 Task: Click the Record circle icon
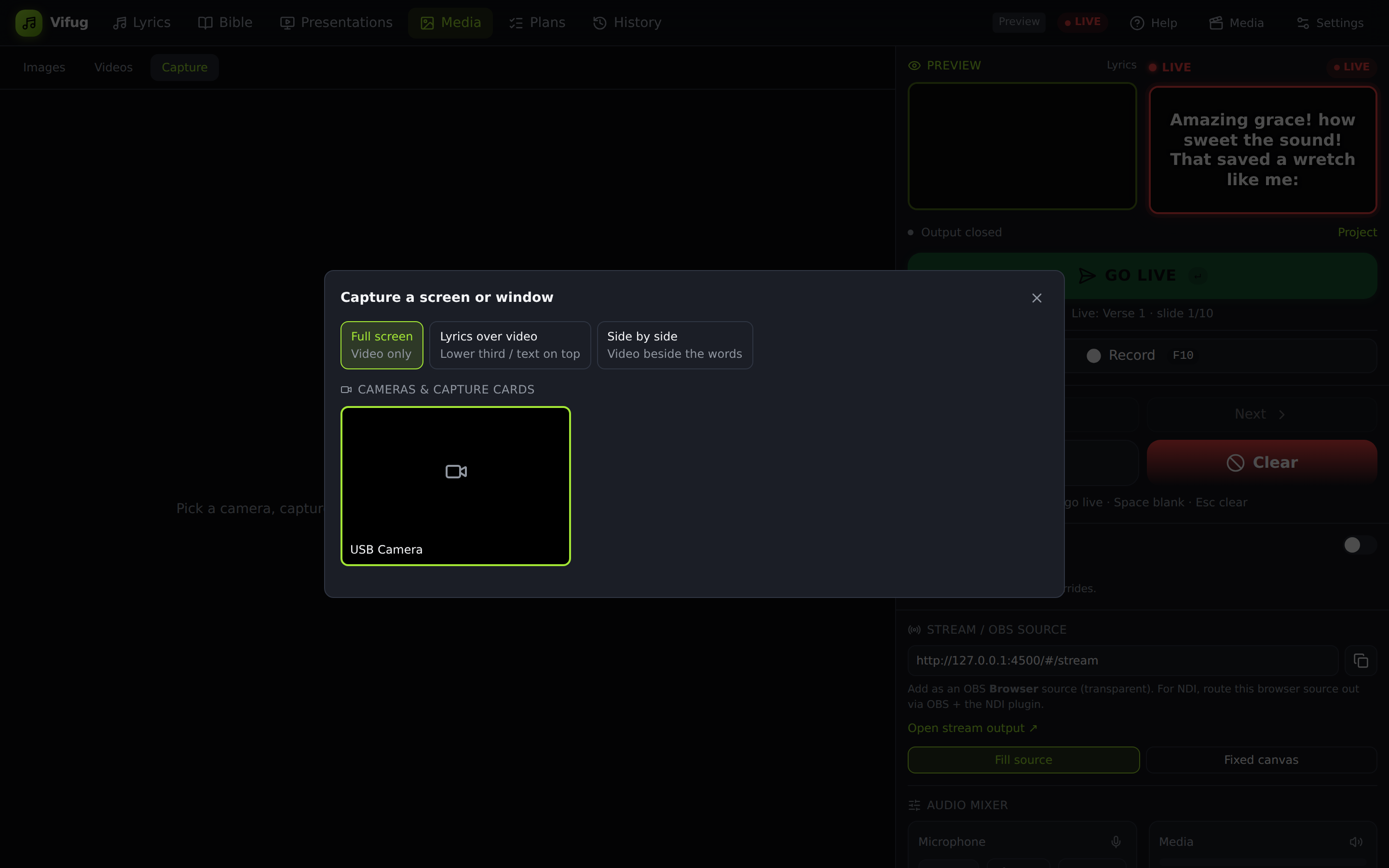click(x=1094, y=355)
